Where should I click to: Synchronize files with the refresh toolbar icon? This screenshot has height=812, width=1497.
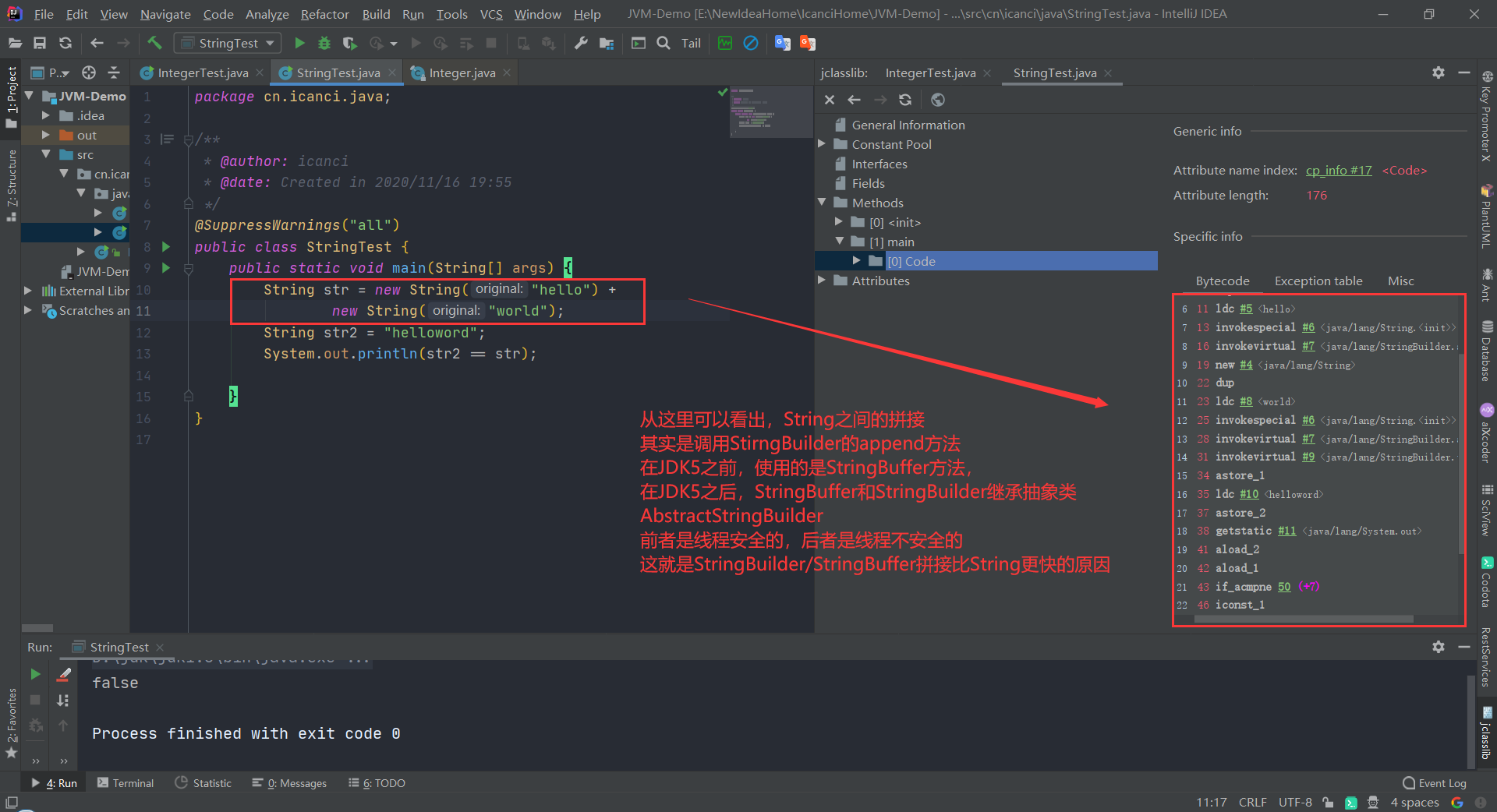[65, 43]
